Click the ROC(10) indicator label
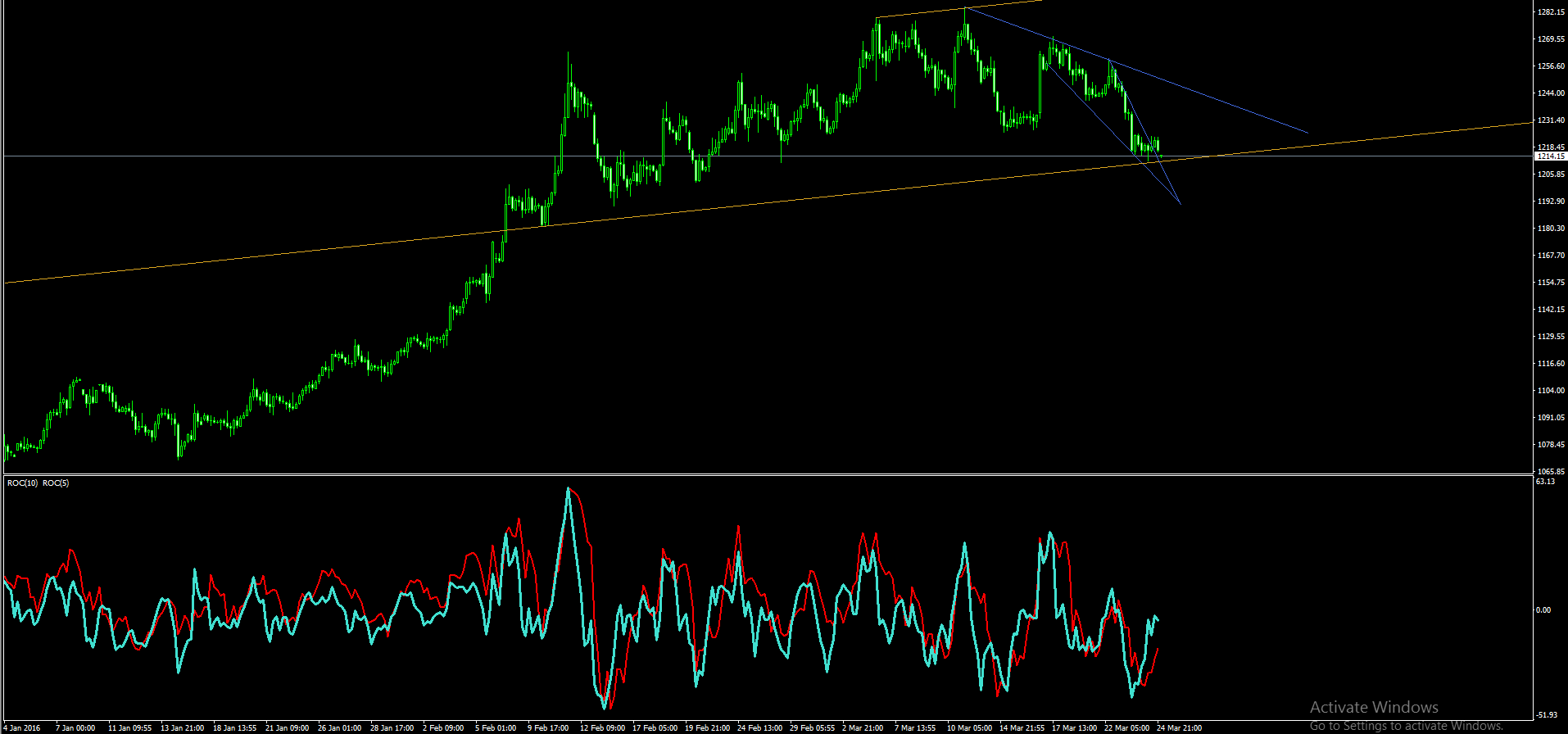The height and width of the screenshot is (734, 1568). pos(22,483)
